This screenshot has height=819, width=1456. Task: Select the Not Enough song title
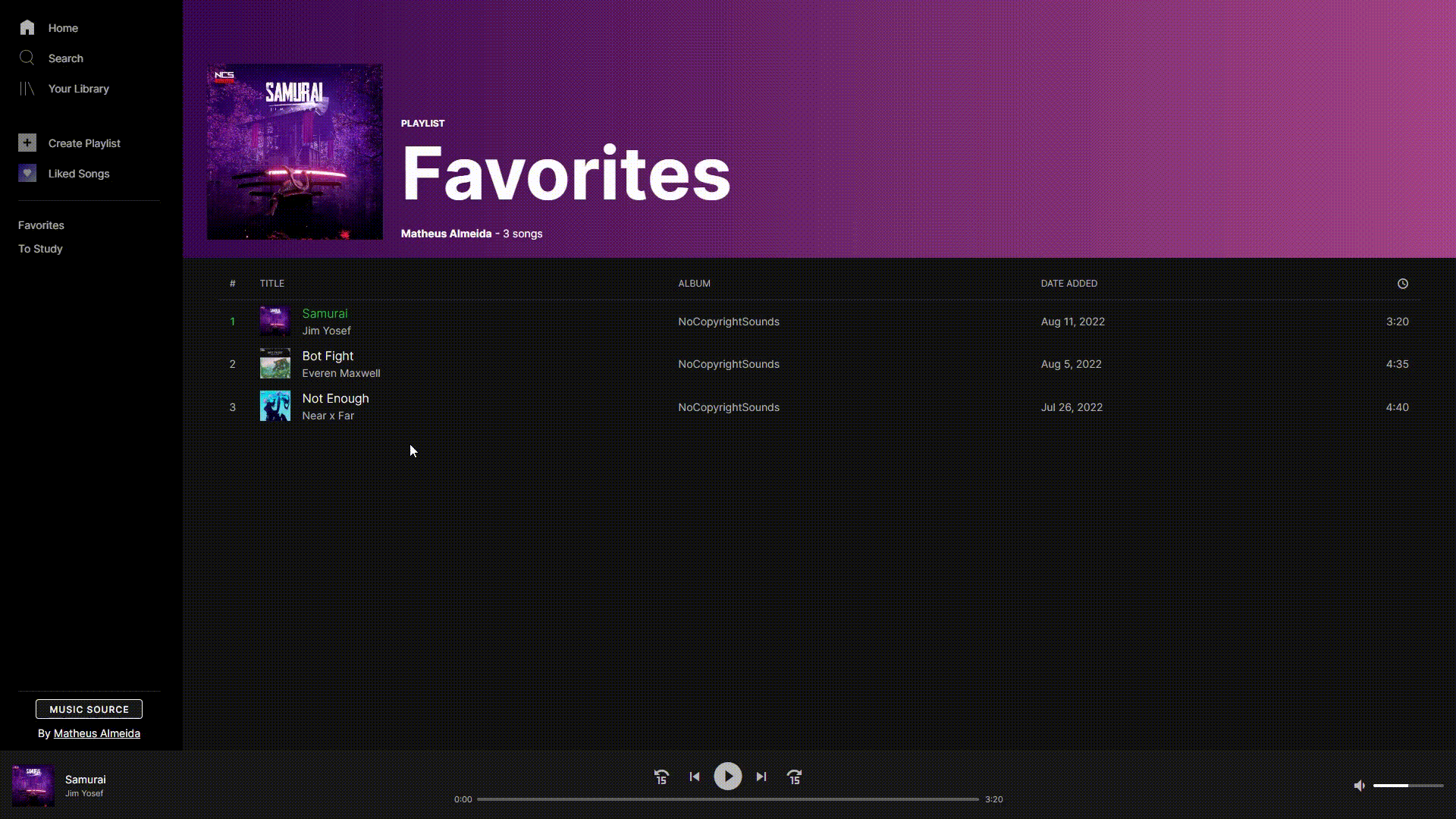coord(335,398)
